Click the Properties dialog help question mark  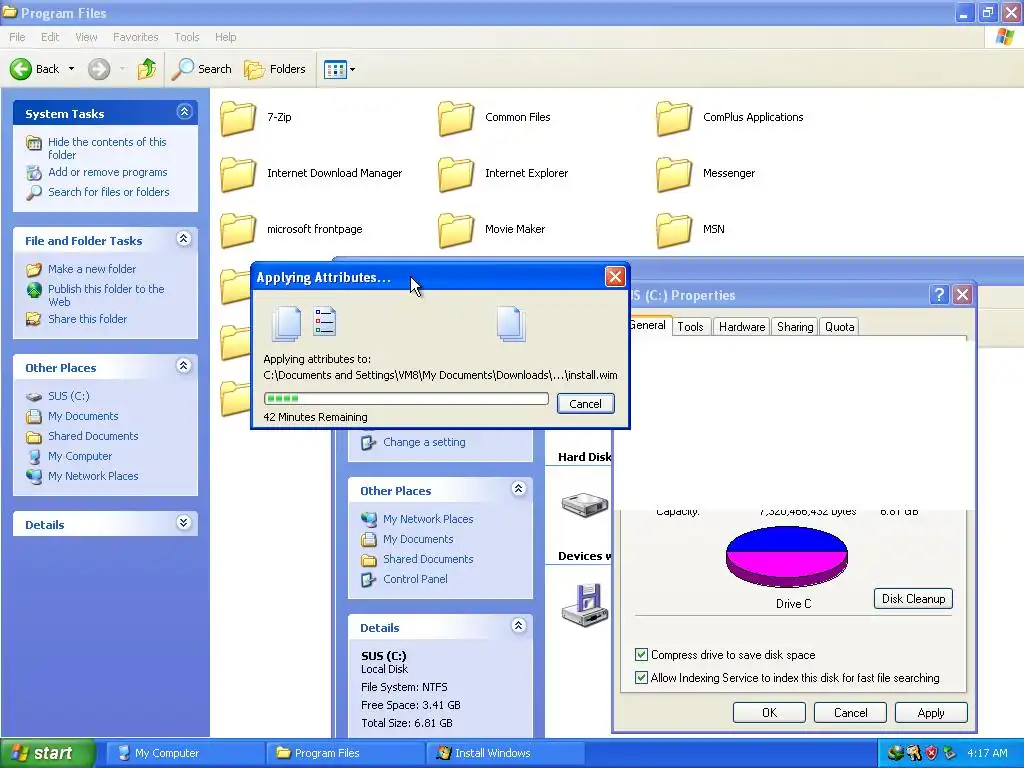pyautogui.click(x=938, y=295)
